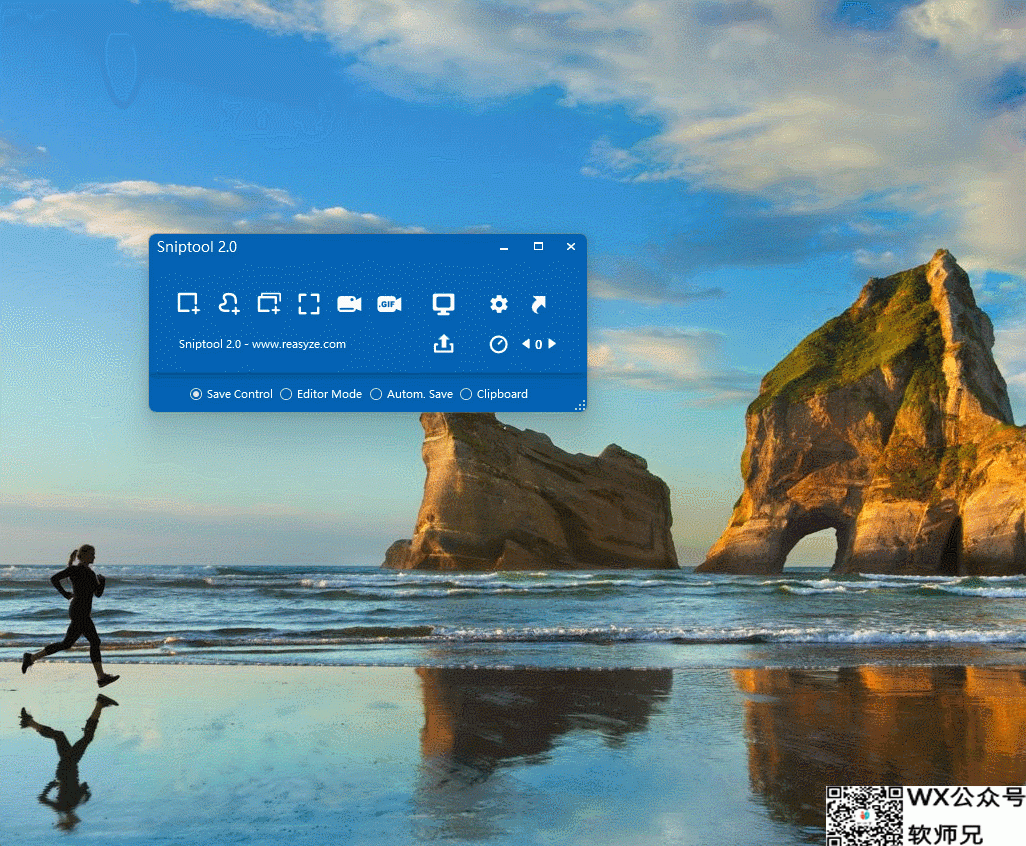Click the monitor screen icon
Image resolution: width=1026 pixels, height=846 pixels.
click(x=444, y=304)
